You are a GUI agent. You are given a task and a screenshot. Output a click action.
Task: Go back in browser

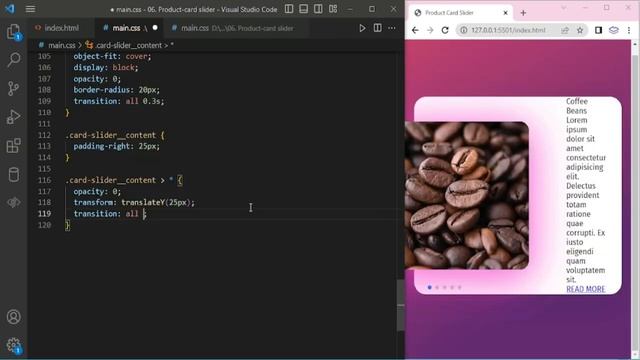click(415, 30)
